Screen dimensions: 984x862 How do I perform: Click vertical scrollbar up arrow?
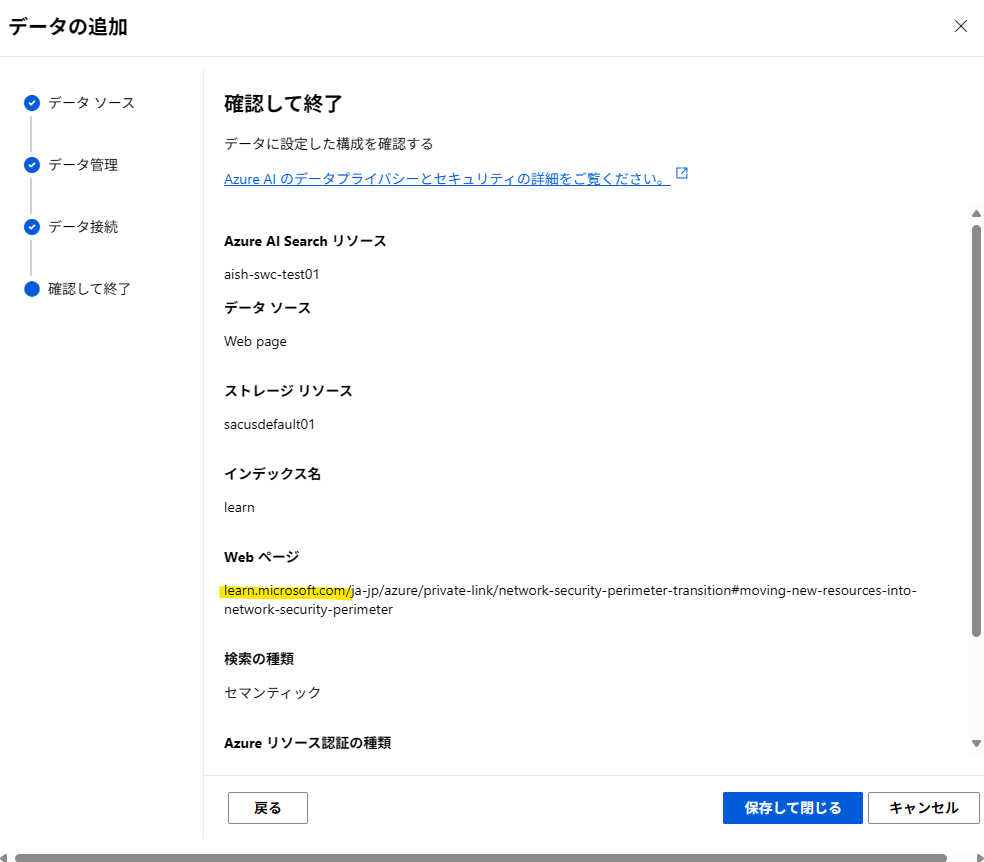976,214
